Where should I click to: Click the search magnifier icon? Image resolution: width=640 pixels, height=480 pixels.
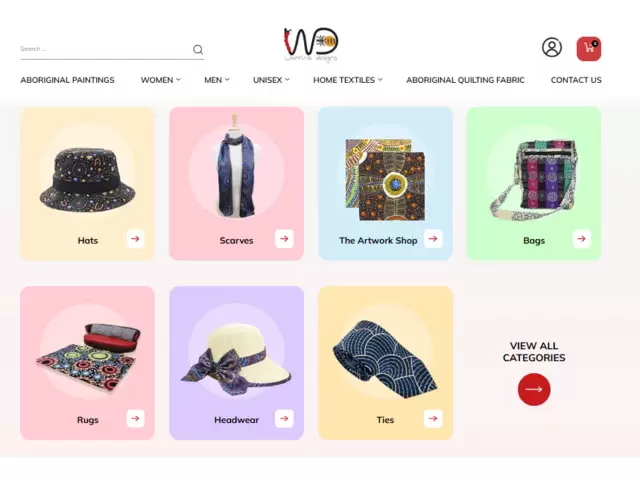[198, 49]
